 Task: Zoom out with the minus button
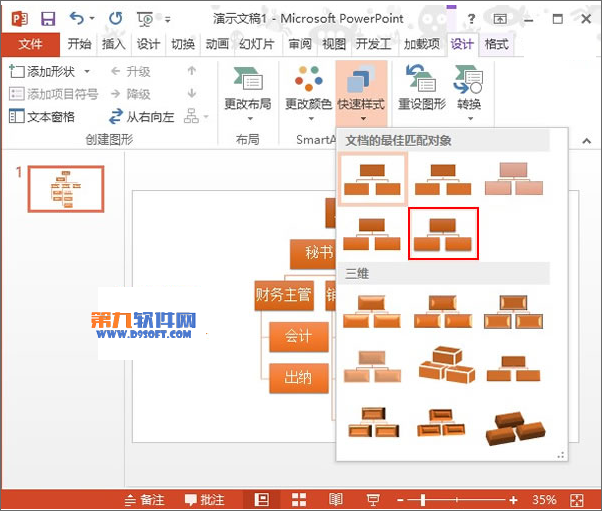pyautogui.click(x=400, y=500)
